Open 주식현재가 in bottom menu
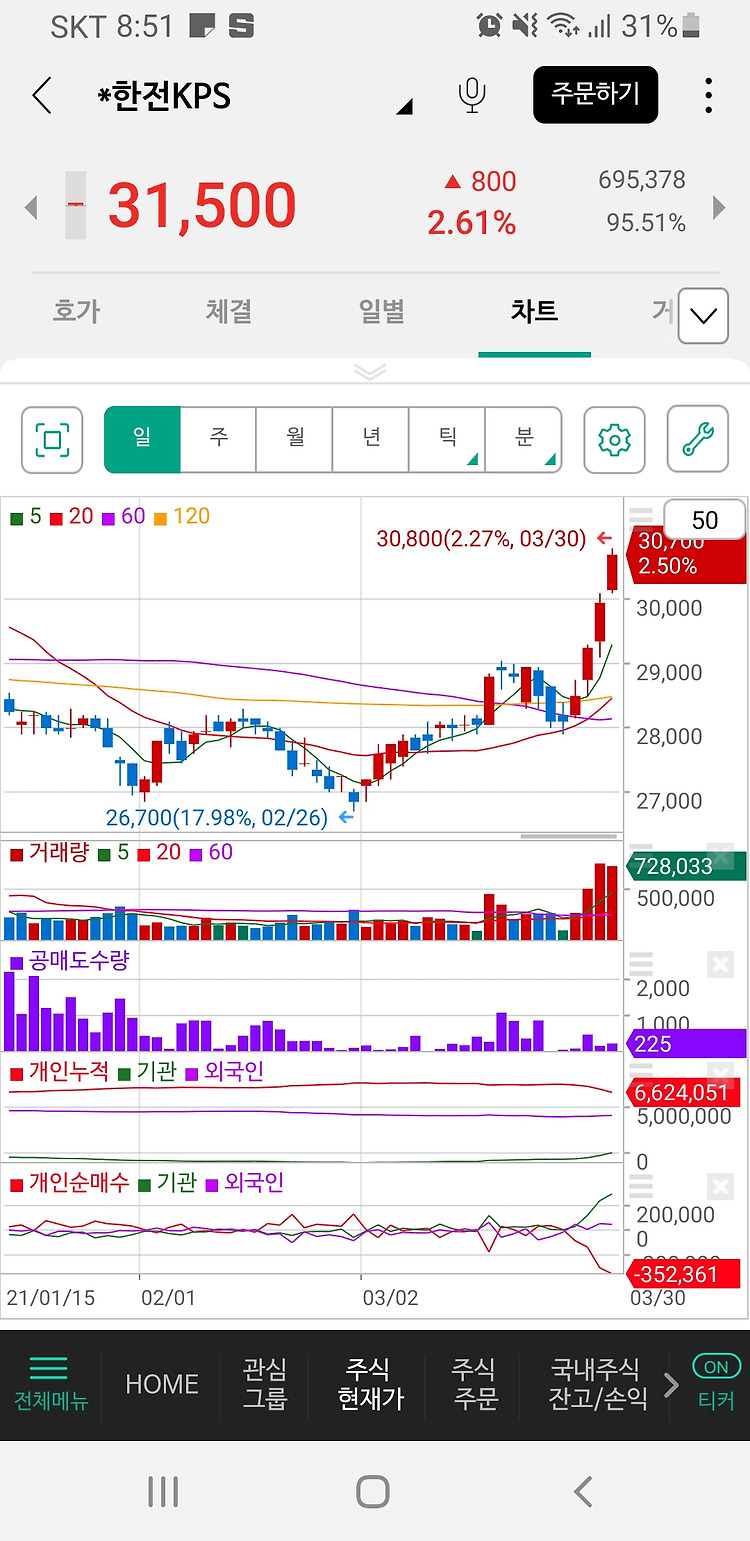 [x=371, y=1384]
